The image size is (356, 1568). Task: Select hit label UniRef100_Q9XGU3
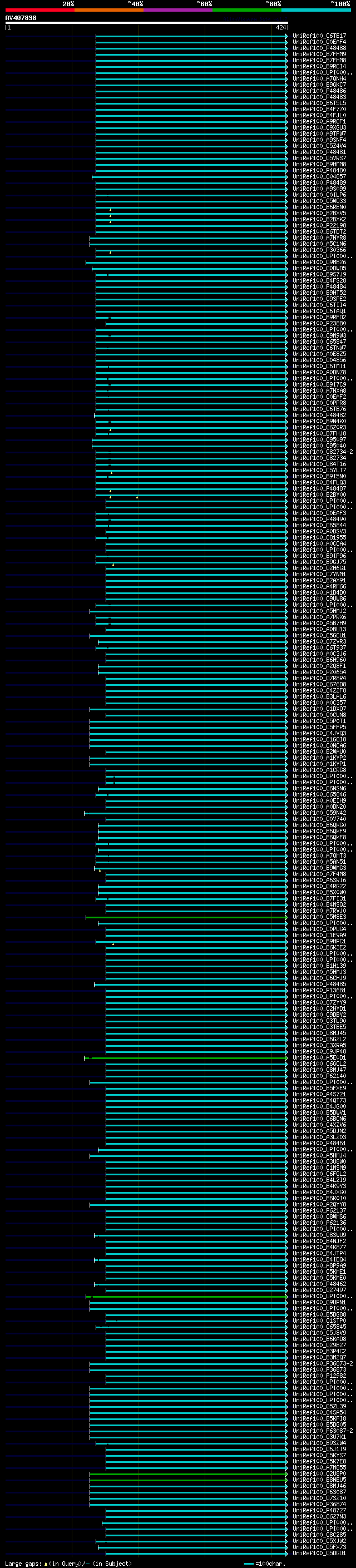point(319,128)
